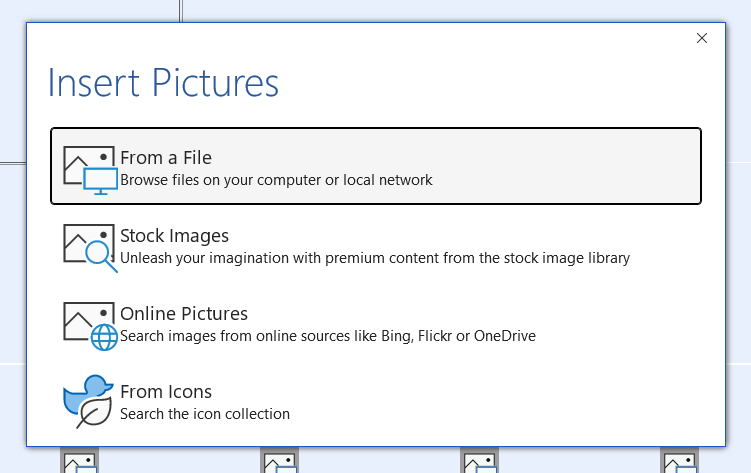Click 'Unleash your imagination' stock library description

(375, 258)
